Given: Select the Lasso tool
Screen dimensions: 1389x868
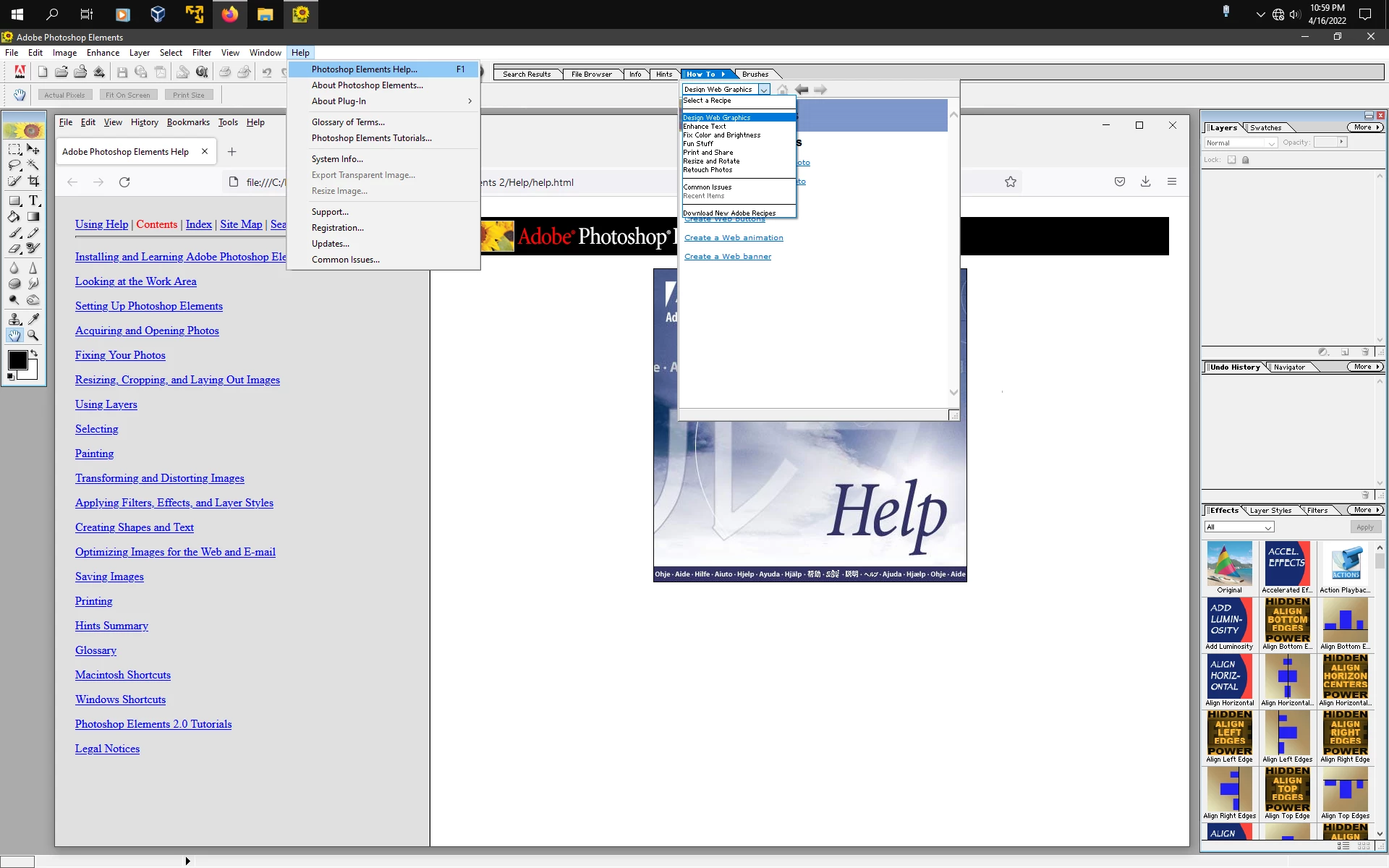Looking at the screenshot, I should tap(14, 165).
